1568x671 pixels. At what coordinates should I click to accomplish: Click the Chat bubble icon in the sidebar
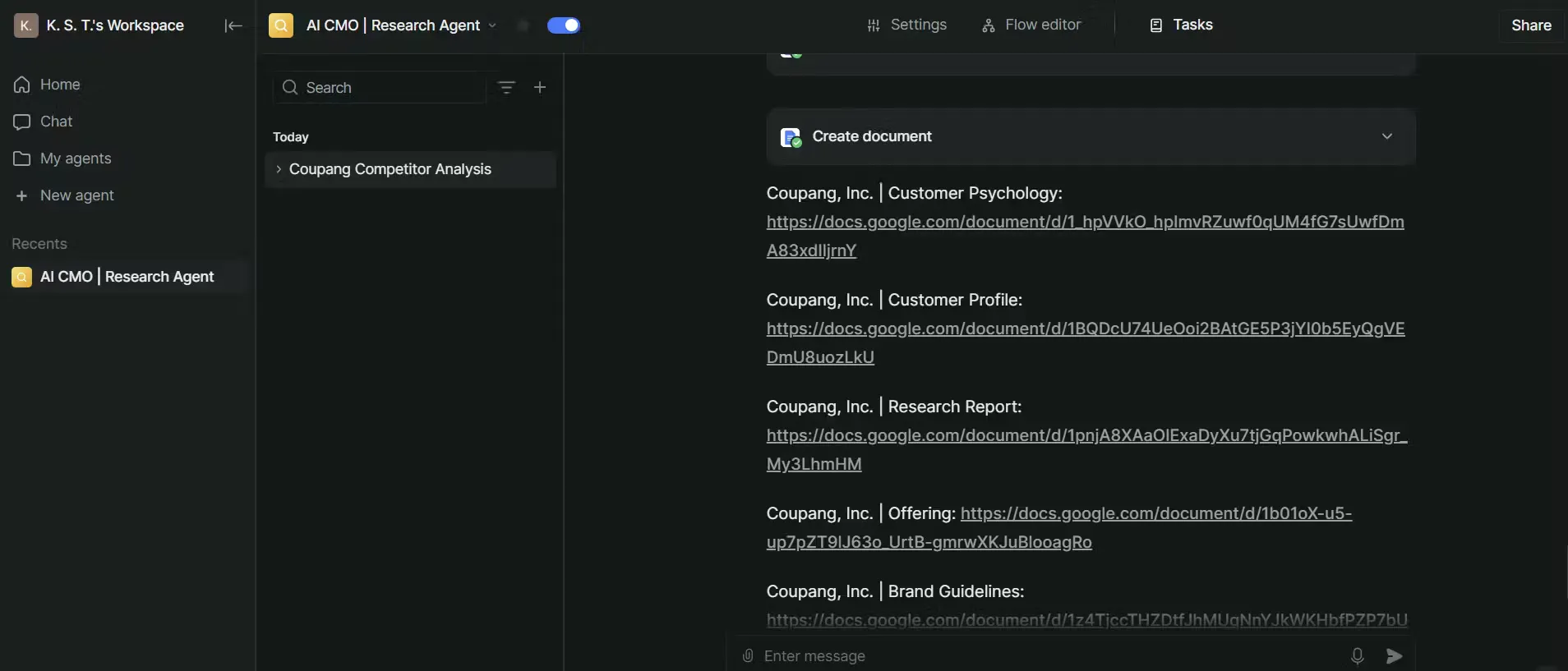click(x=22, y=122)
